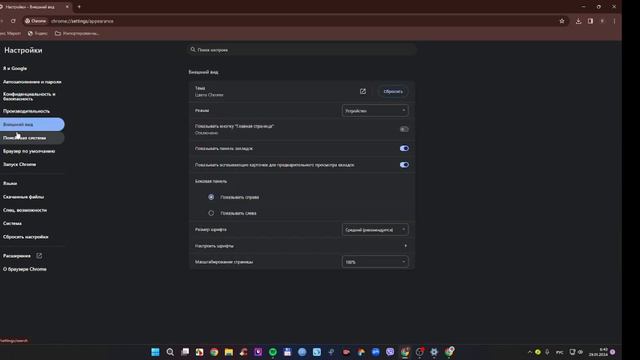Open Скачанные файлы section
This screenshot has height=360, width=640.
click(23, 197)
